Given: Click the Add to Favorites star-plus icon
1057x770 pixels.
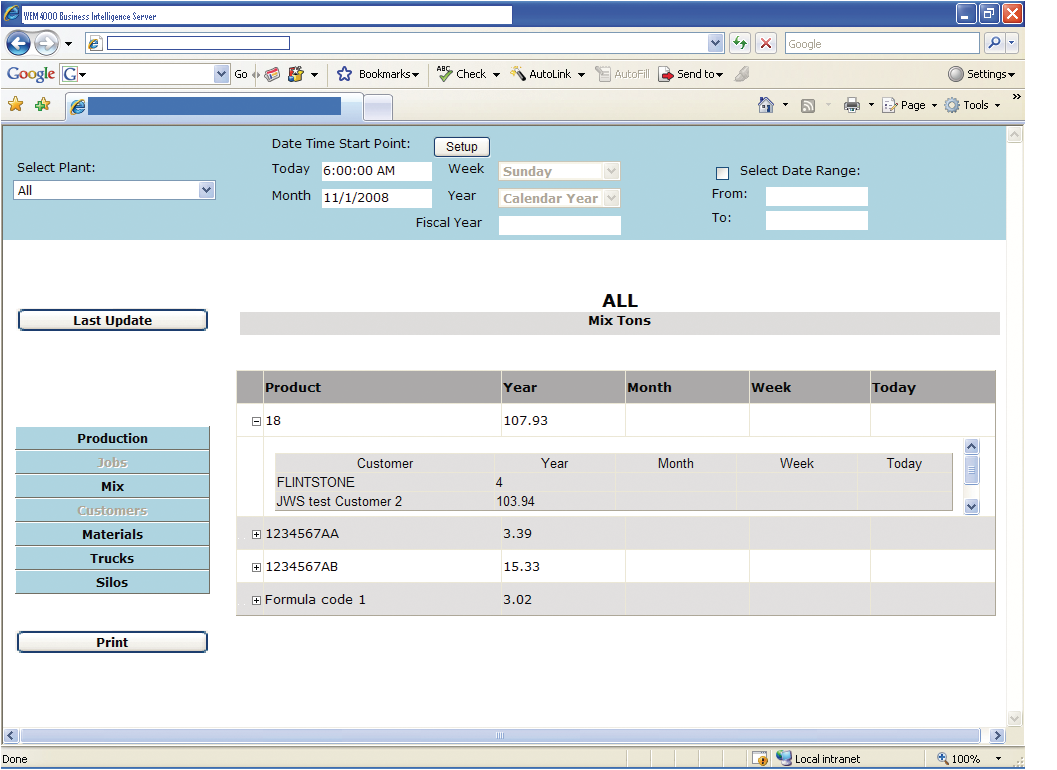Looking at the screenshot, I should click(x=42, y=105).
